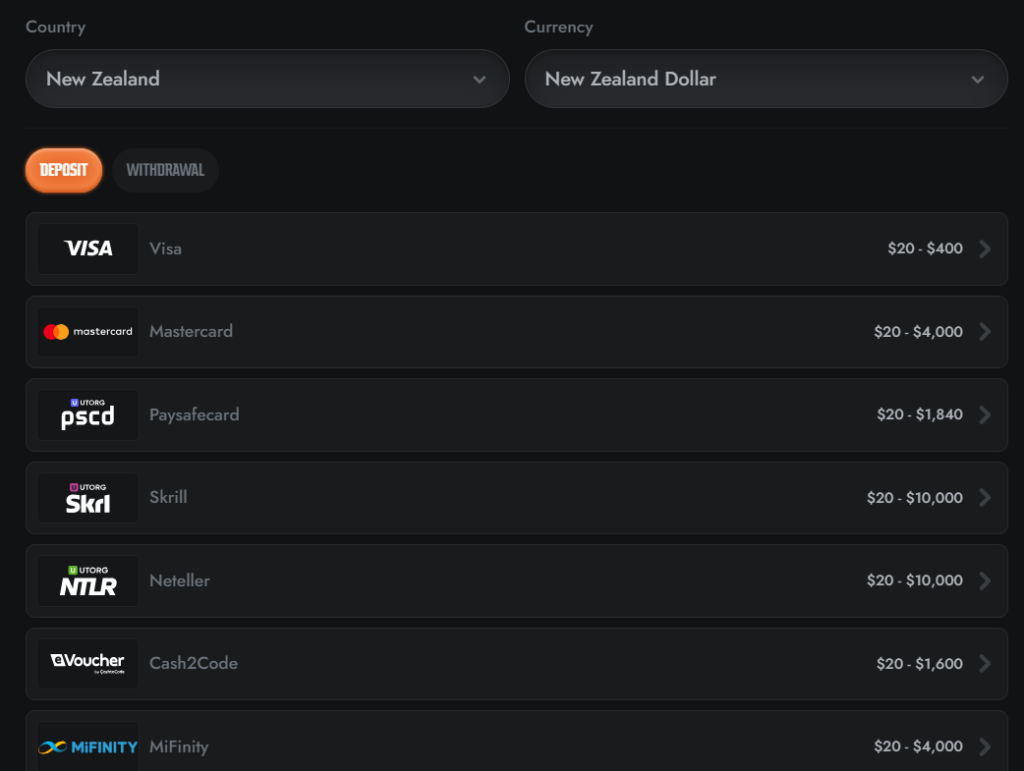Pick the Neteller method label
This screenshot has height=771, width=1024.
tap(180, 580)
